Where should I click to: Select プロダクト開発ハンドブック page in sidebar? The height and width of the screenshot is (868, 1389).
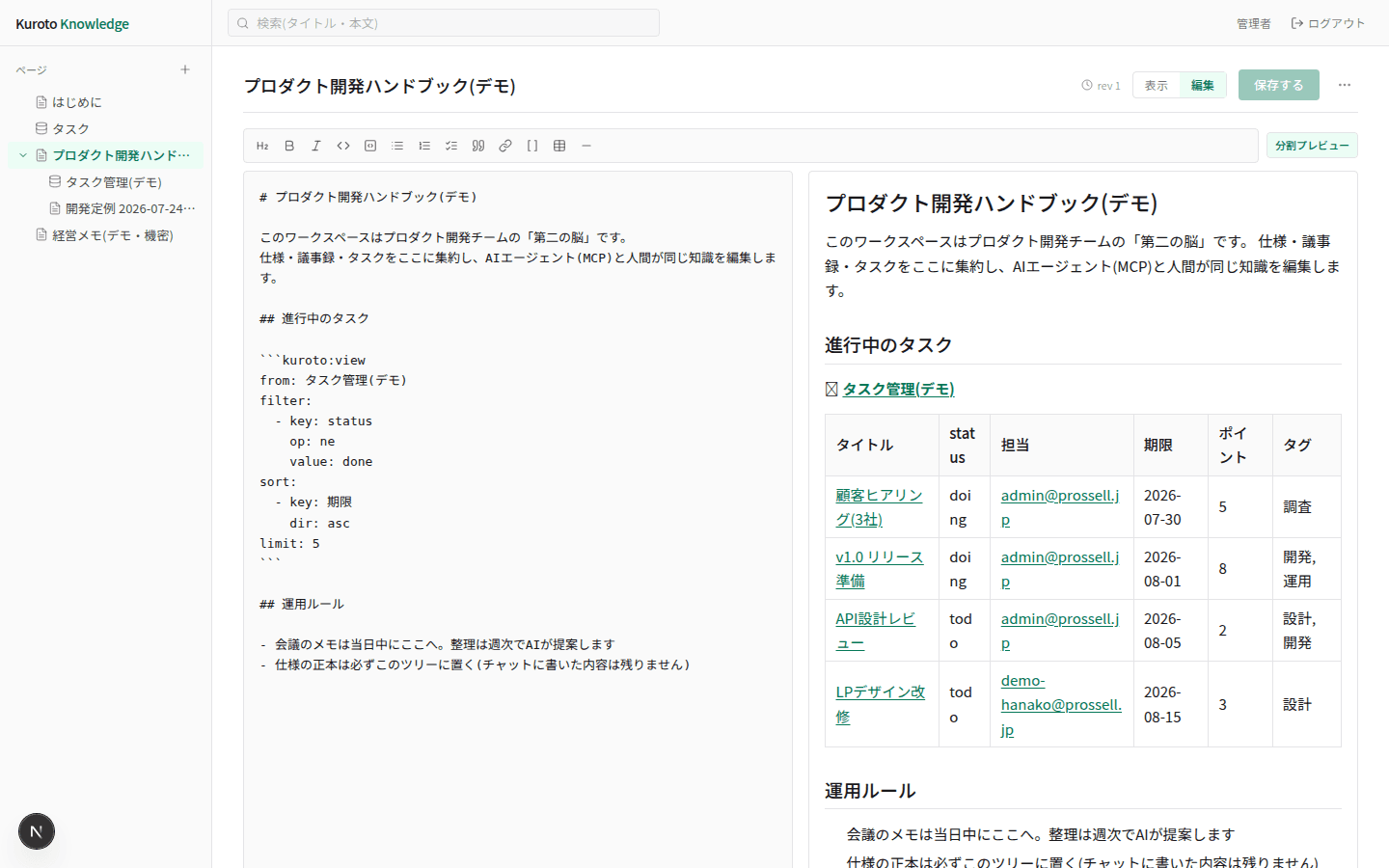[106, 155]
